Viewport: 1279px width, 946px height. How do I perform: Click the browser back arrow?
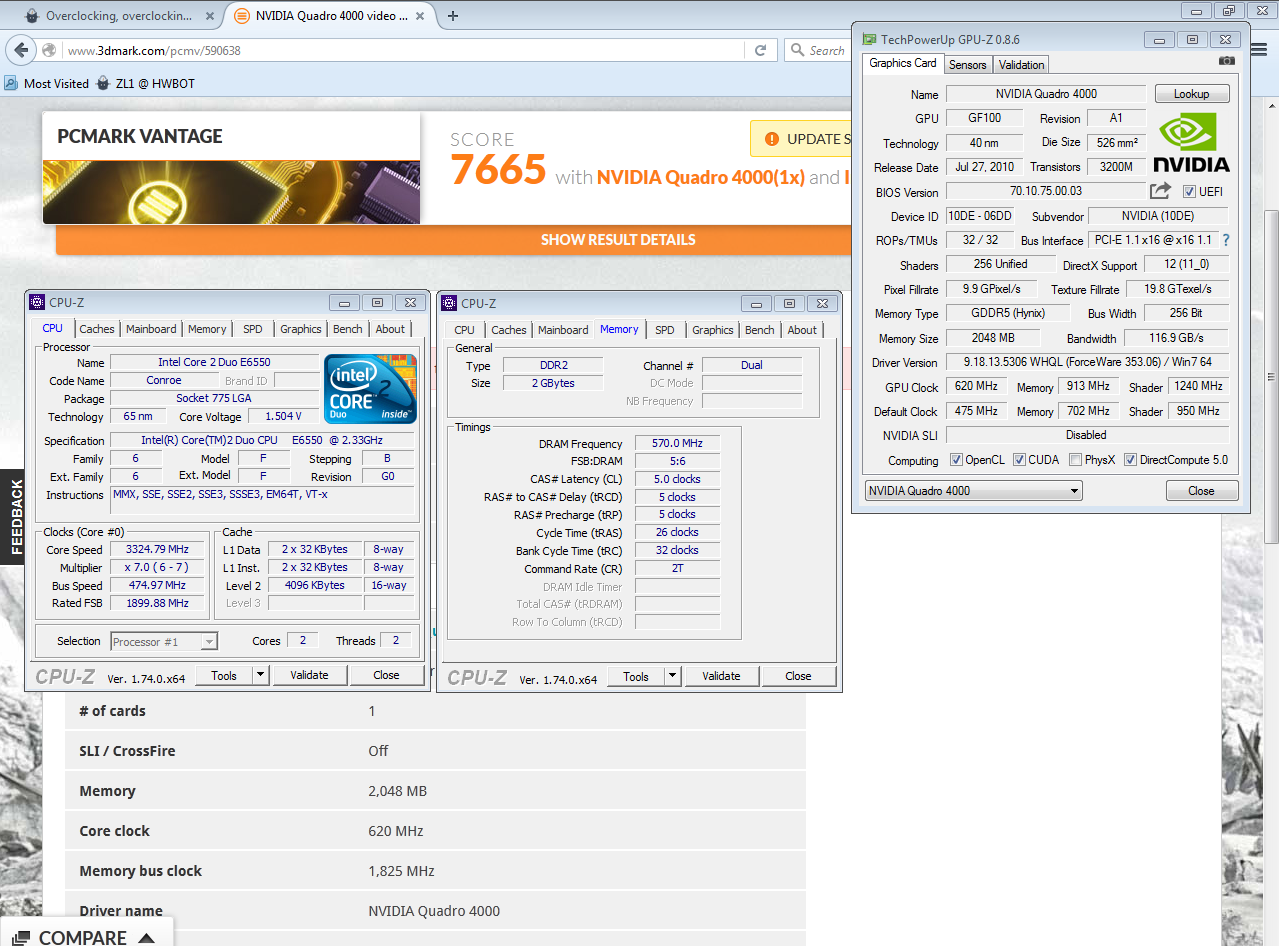pos(20,50)
